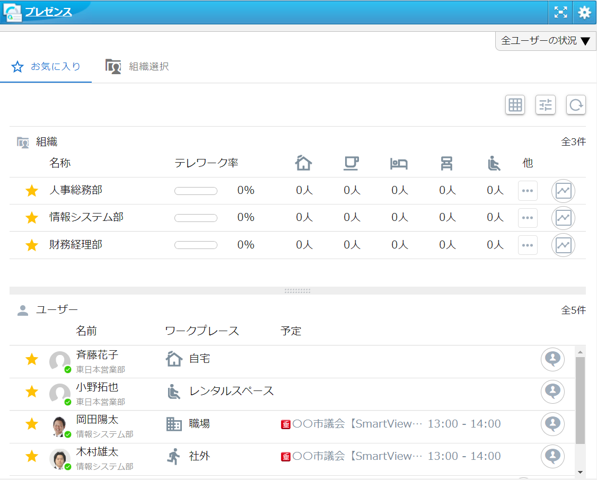Switch to grid view icon

coord(515,105)
